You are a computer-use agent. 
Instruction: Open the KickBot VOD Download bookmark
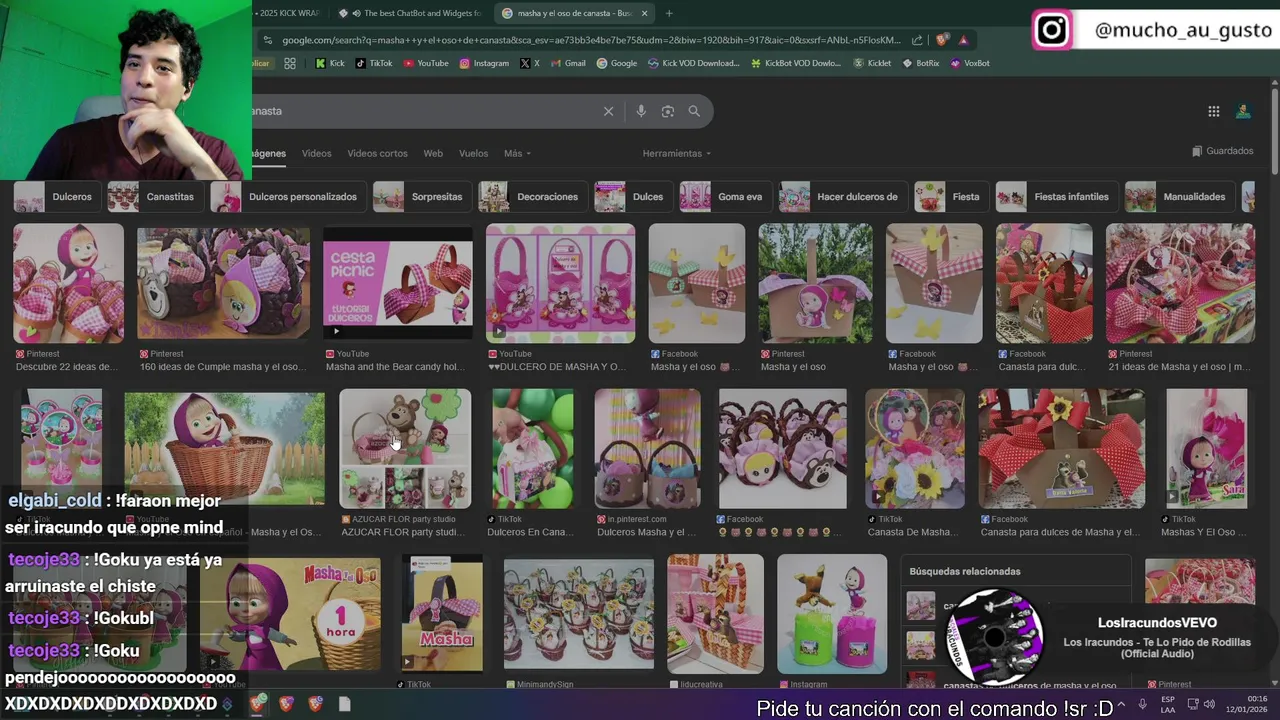tap(796, 63)
